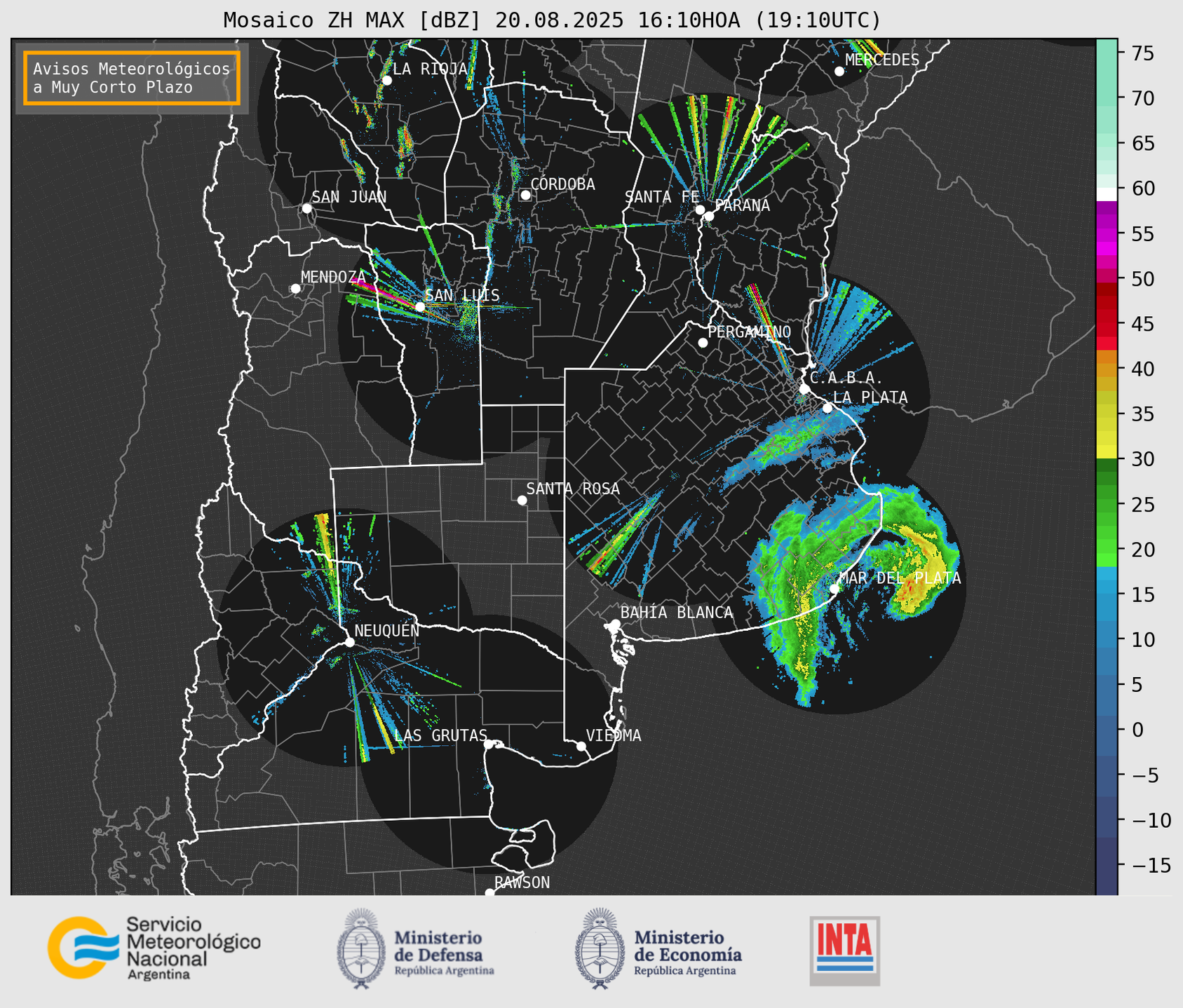Click the yellow 30 dBZ color band
Screen dimensions: 1183x1008
click(1107, 452)
